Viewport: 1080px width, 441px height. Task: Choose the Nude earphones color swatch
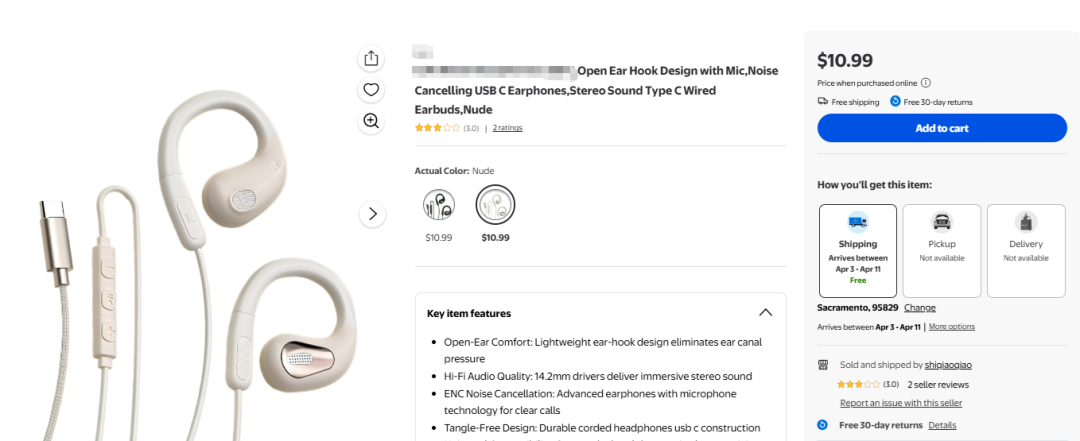[495, 205]
